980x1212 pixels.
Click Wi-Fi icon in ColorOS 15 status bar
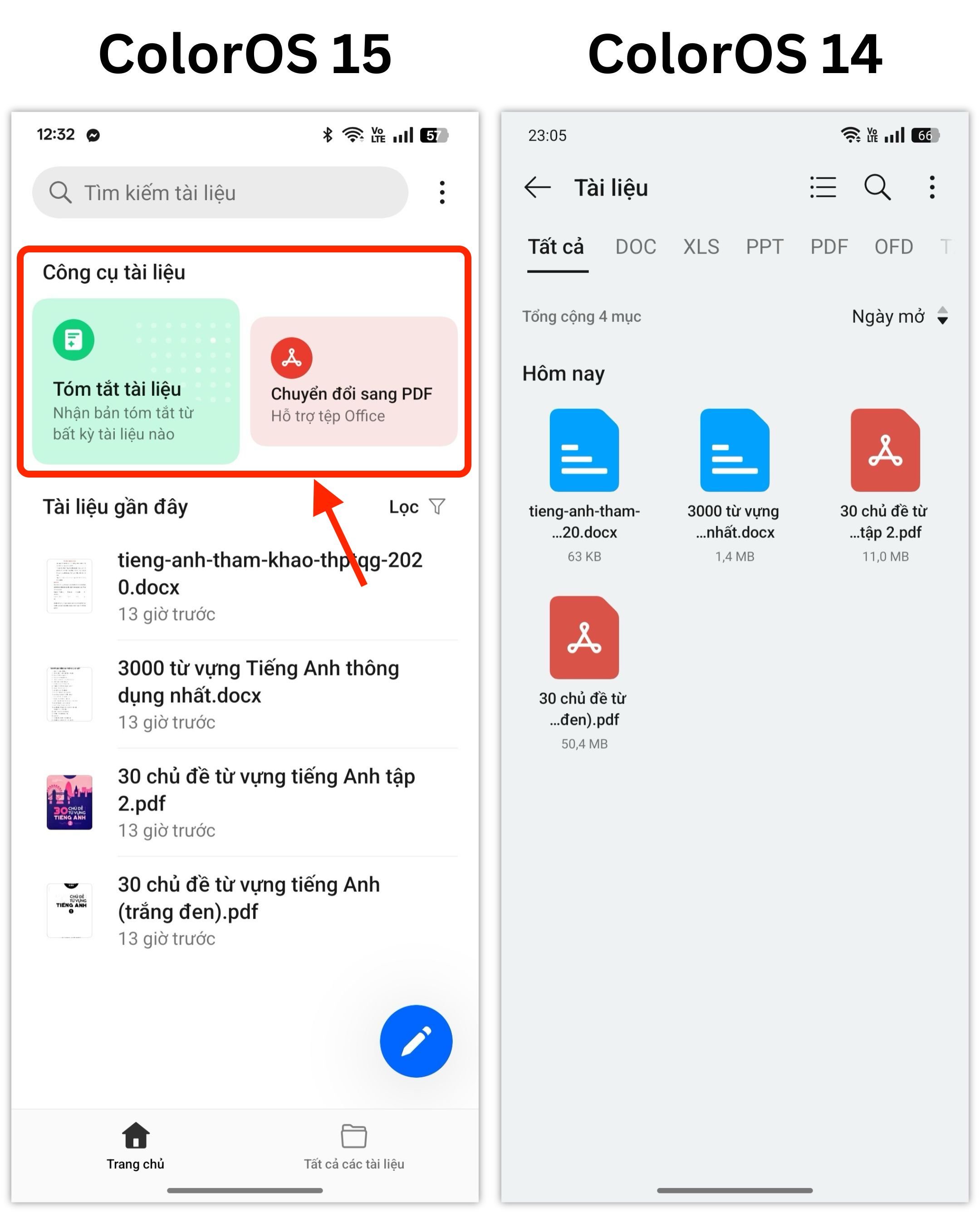(353, 135)
